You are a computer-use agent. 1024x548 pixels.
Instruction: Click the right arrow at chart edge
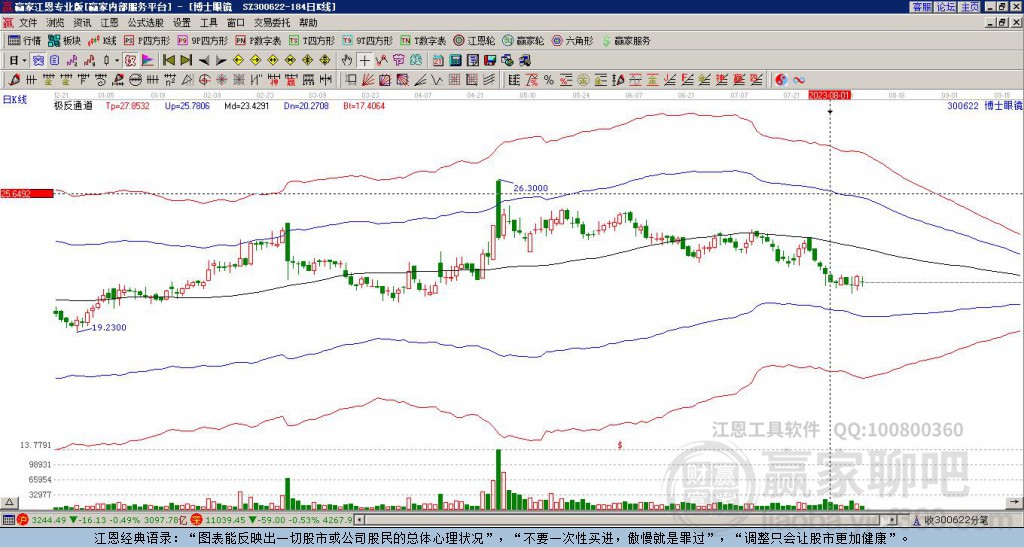(x=1016, y=502)
